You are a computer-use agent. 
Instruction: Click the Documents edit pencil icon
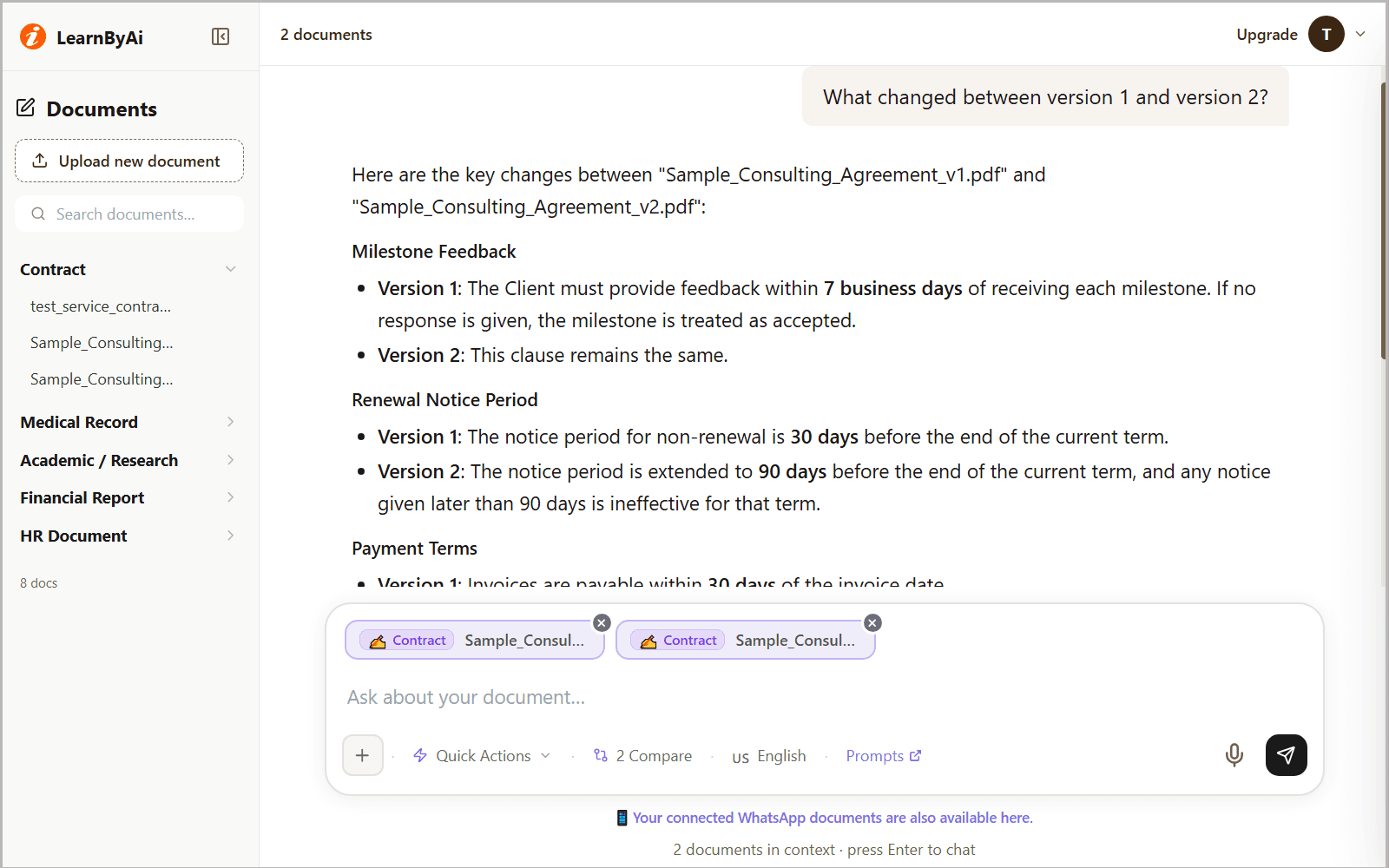click(x=26, y=108)
